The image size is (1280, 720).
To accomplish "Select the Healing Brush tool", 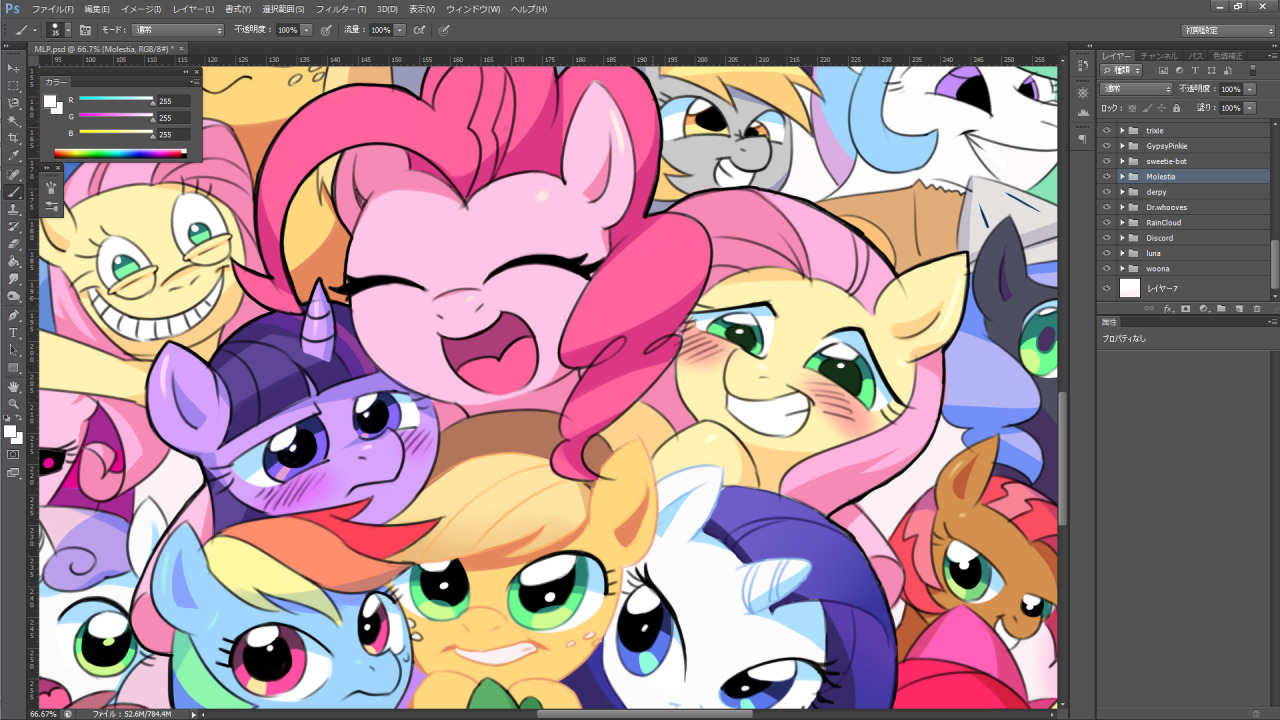I will [14, 174].
